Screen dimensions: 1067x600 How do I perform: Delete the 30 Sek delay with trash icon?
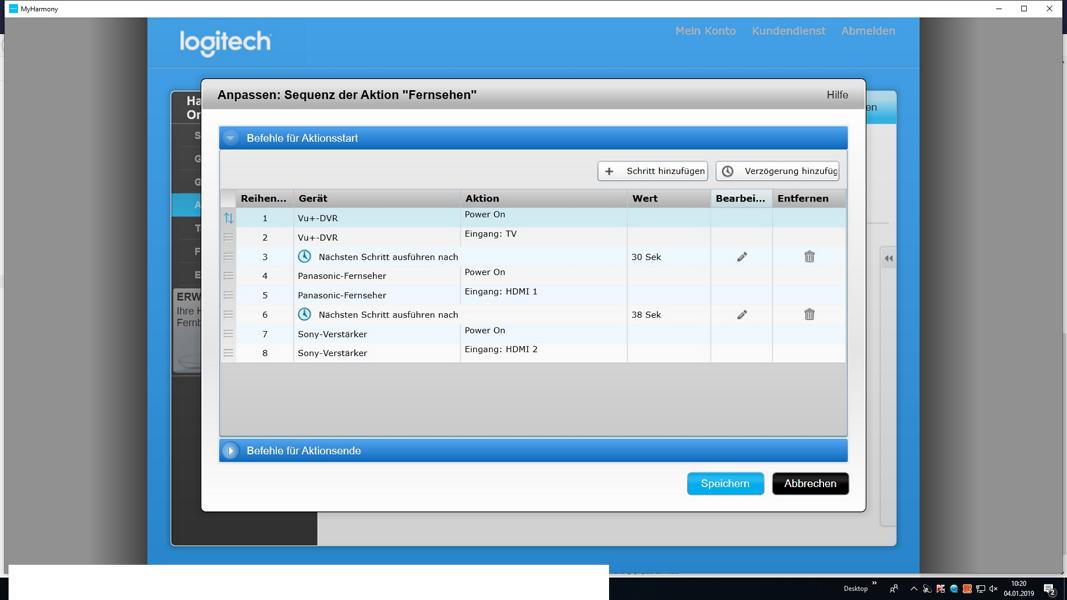[809, 257]
